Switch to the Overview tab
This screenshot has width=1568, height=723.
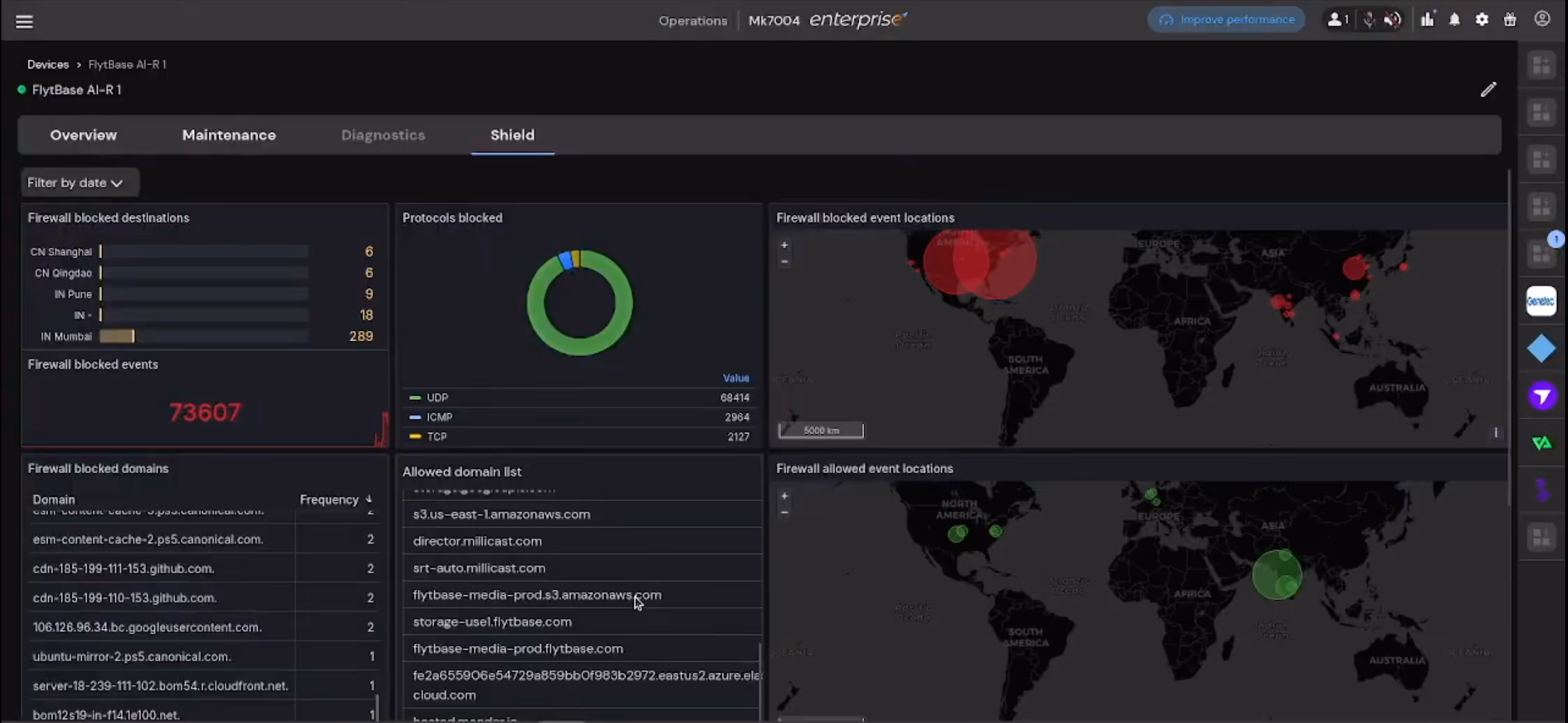83,135
